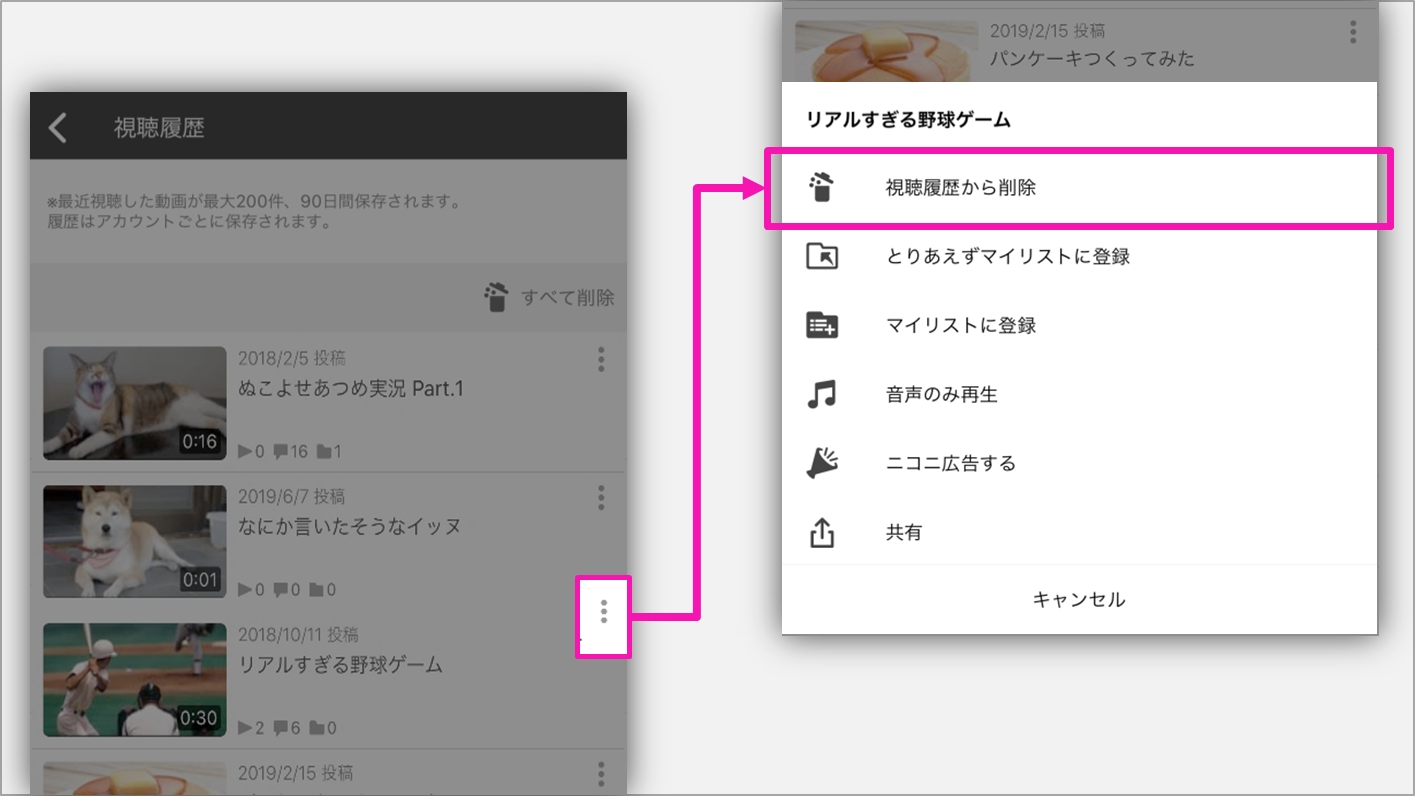1415x796 pixels.
Task: Click the すべて削除 text button
Action: click(x=567, y=298)
